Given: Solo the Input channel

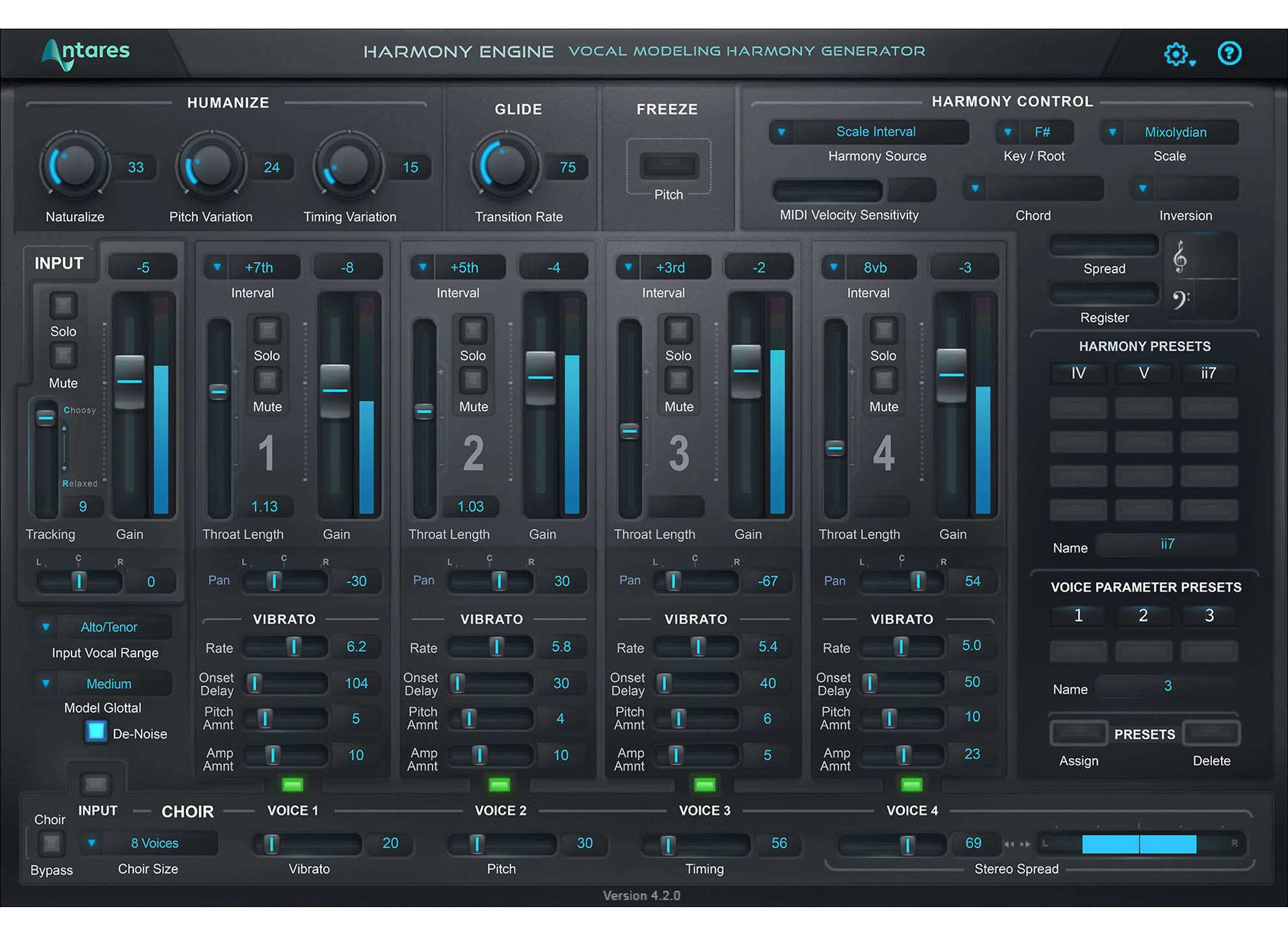Looking at the screenshot, I should pyautogui.click(x=63, y=305).
